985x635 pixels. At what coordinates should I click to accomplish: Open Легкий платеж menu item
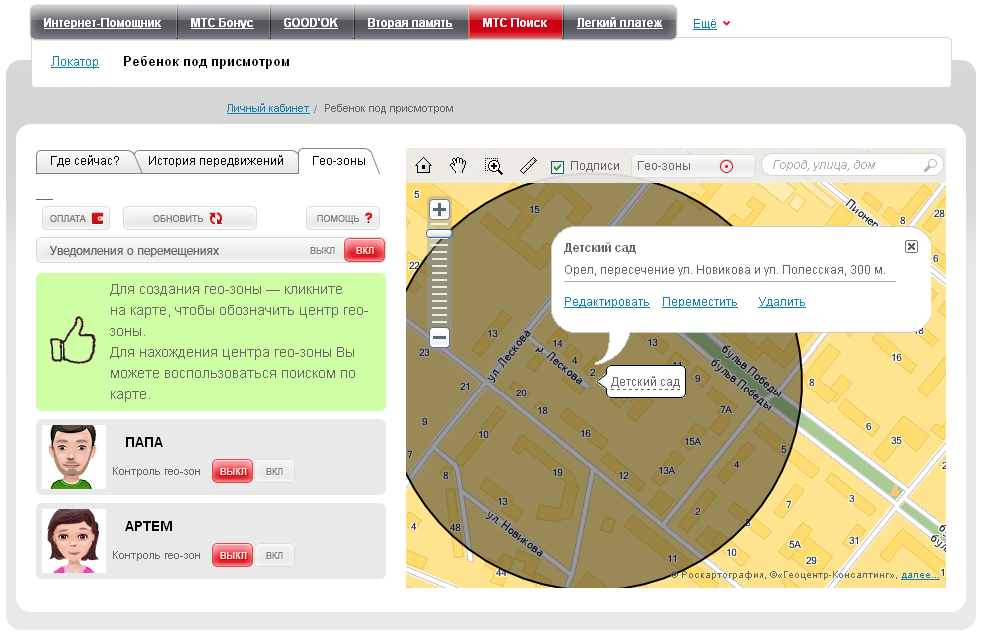(619, 23)
